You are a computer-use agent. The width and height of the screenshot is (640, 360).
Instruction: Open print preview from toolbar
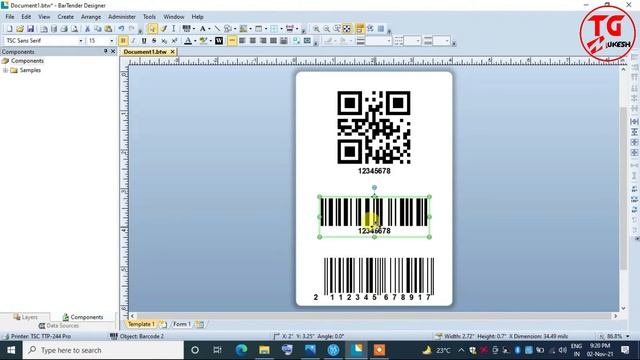coord(74,29)
